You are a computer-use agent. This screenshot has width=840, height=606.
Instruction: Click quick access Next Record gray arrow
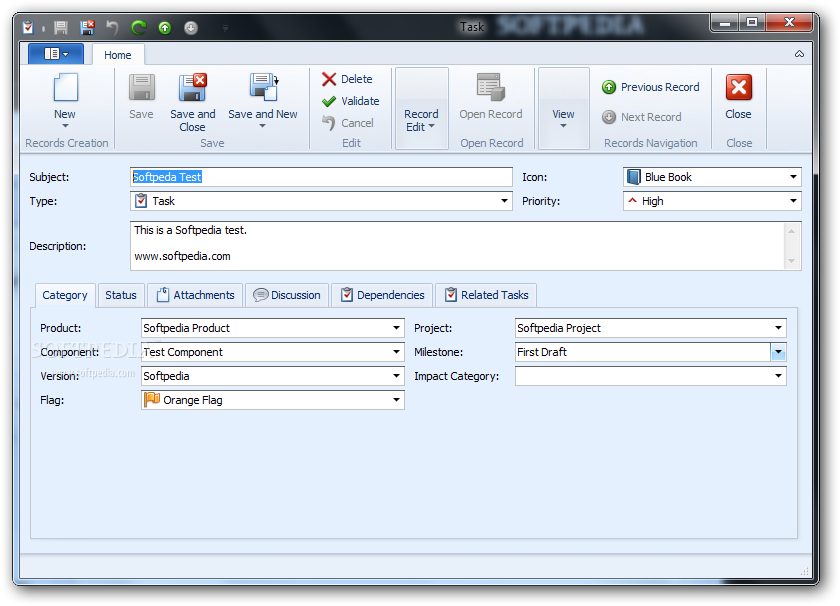click(x=191, y=27)
